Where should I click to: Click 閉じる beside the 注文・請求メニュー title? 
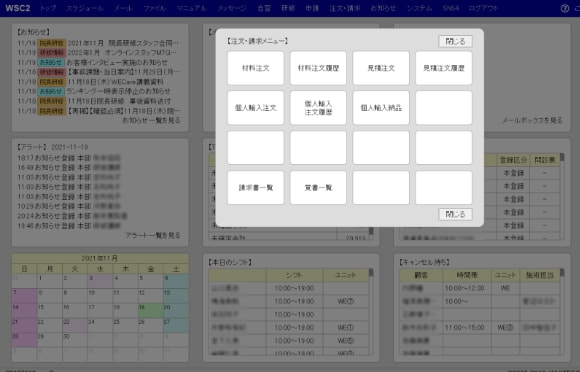click(x=455, y=41)
